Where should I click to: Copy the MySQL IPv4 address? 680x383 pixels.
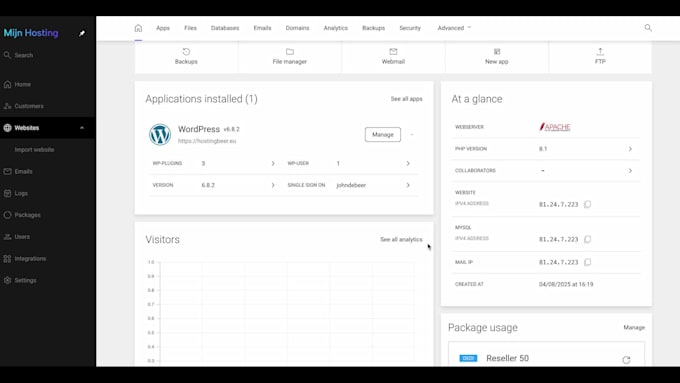[587, 239]
